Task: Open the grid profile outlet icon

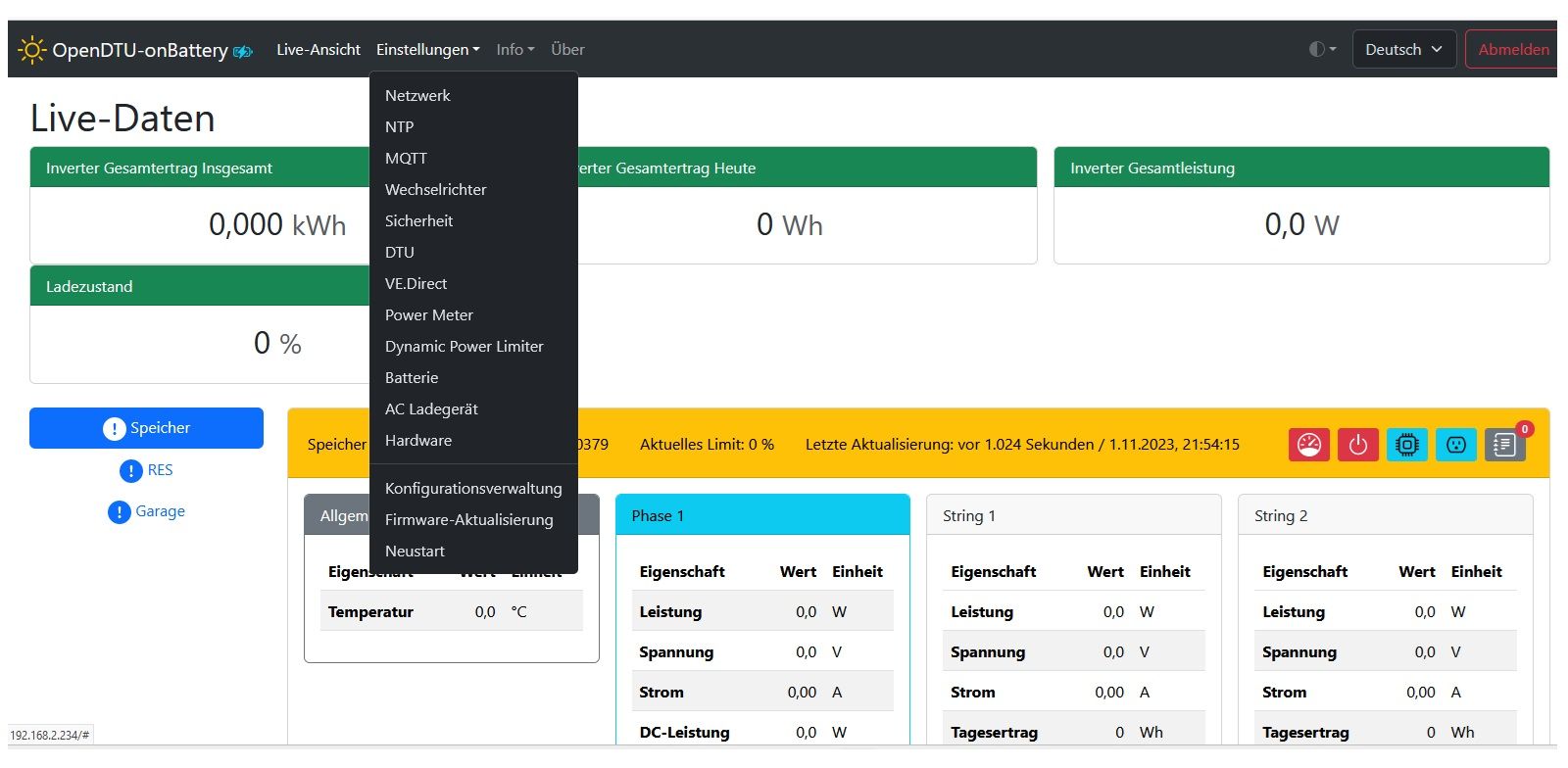Action: (1456, 445)
